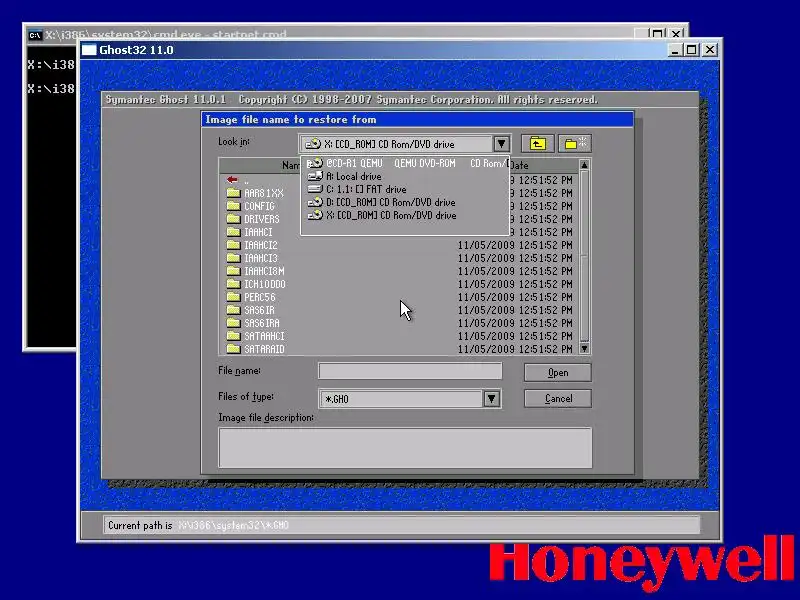The width and height of the screenshot is (800, 600).
Task: Click the PERC56 row date text
Action: 515,297
